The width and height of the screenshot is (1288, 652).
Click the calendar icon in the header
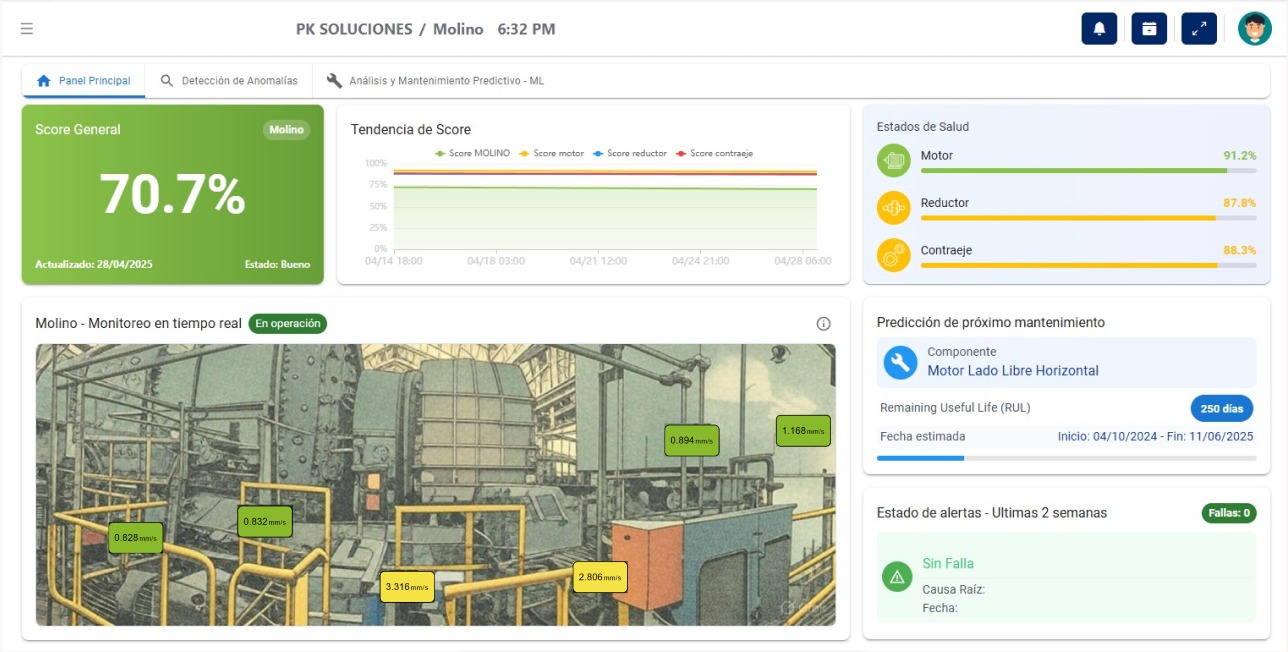click(1149, 28)
